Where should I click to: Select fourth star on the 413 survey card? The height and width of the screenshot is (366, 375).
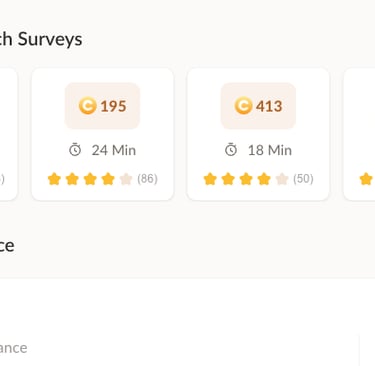pyautogui.click(x=264, y=179)
